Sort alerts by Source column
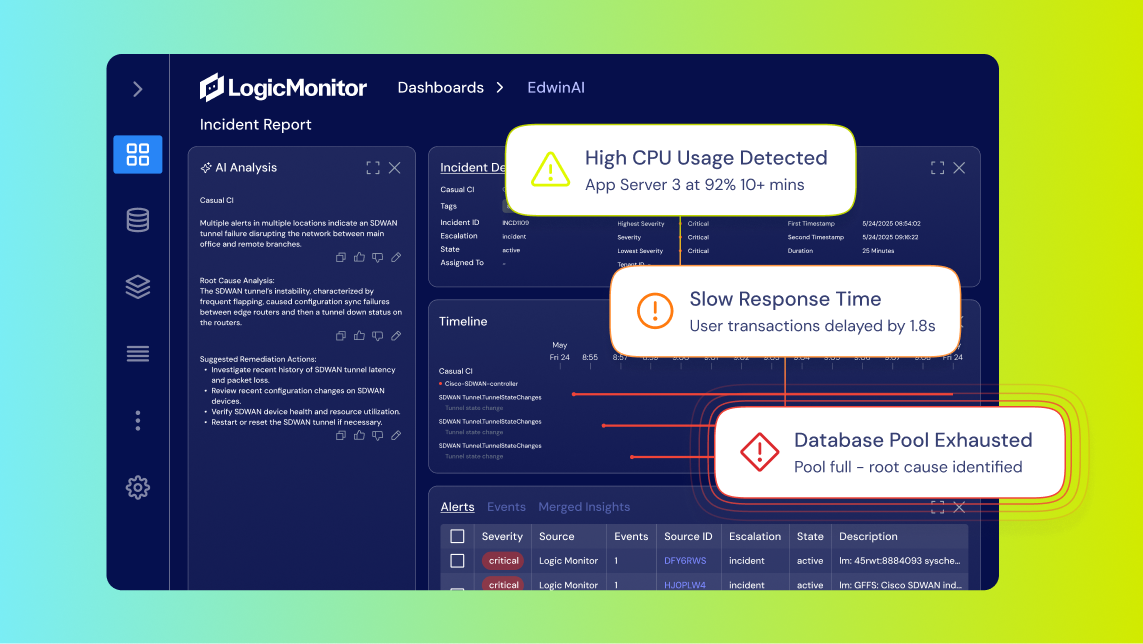This screenshot has width=1143, height=644. pyautogui.click(x=556, y=536)
